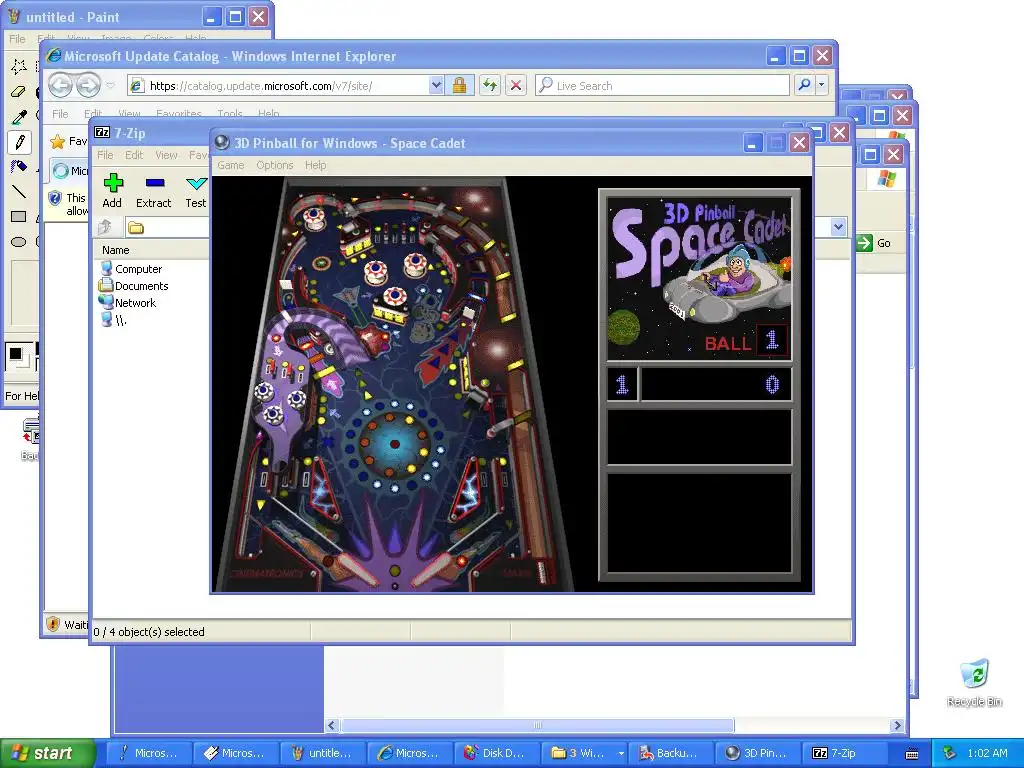Viewport: 1024px width, 768px height.
Task: Click the 3D Pinball title bar ball icon
Action: pyautogui.click(x=222, y=142)
